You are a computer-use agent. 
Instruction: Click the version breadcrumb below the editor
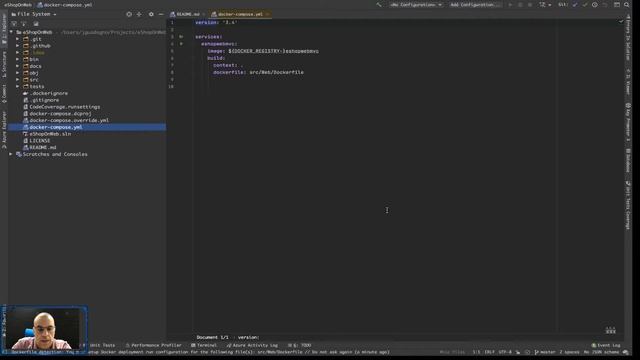pyautogui.click(x=248, y=338)
